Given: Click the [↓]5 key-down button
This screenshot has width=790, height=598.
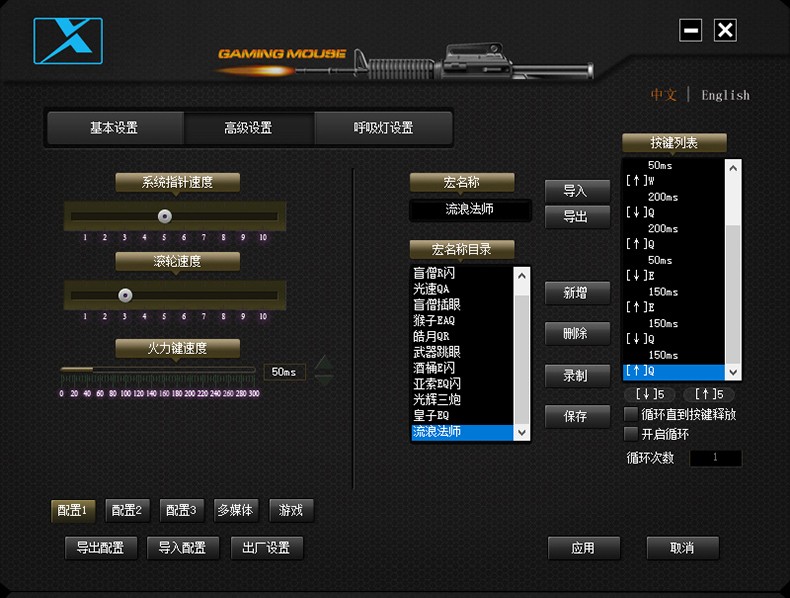Looking at the screenshot, I should tap(649, 394).
